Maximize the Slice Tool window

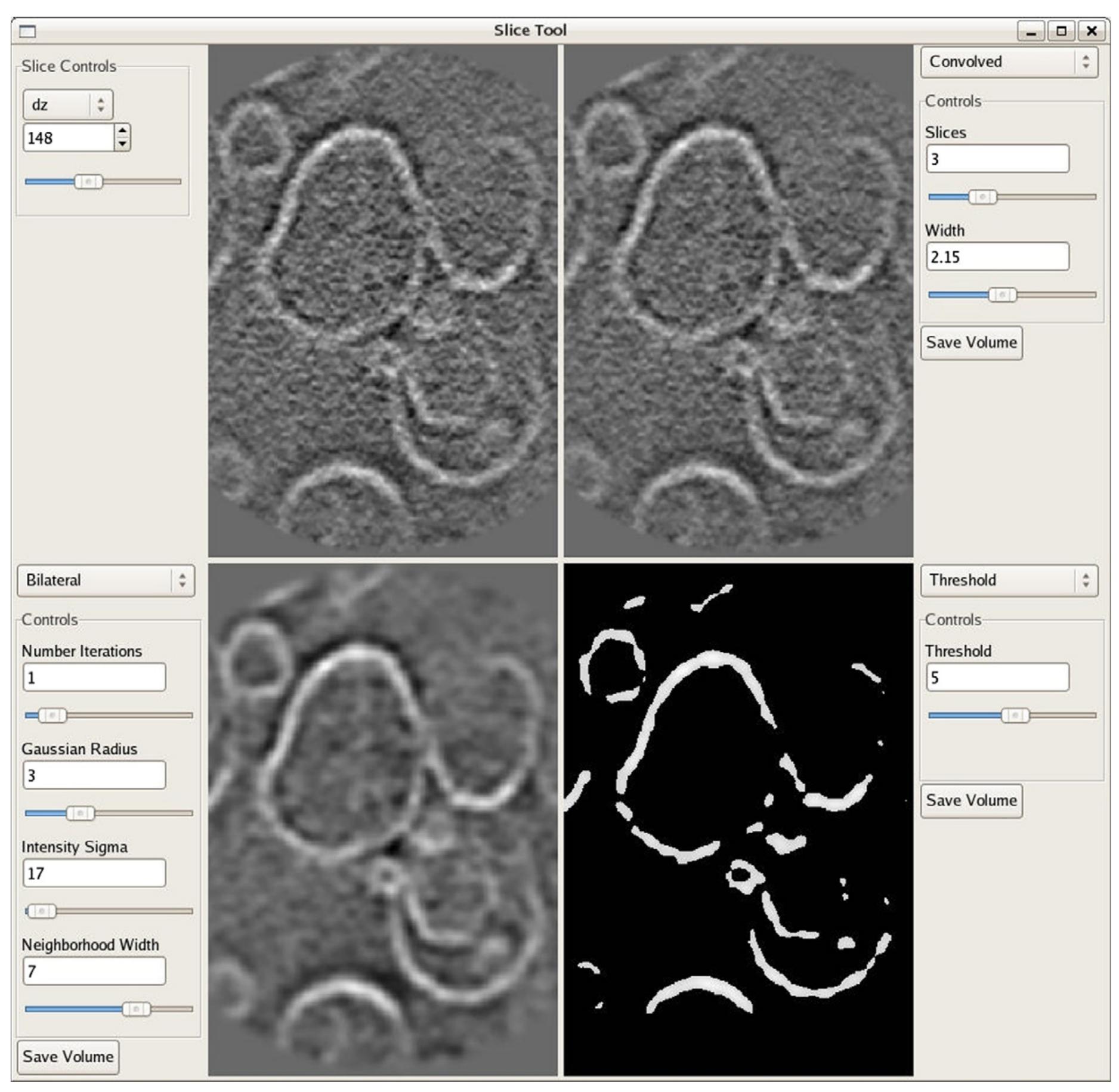pyautogui.click(x=1061, y=30)
